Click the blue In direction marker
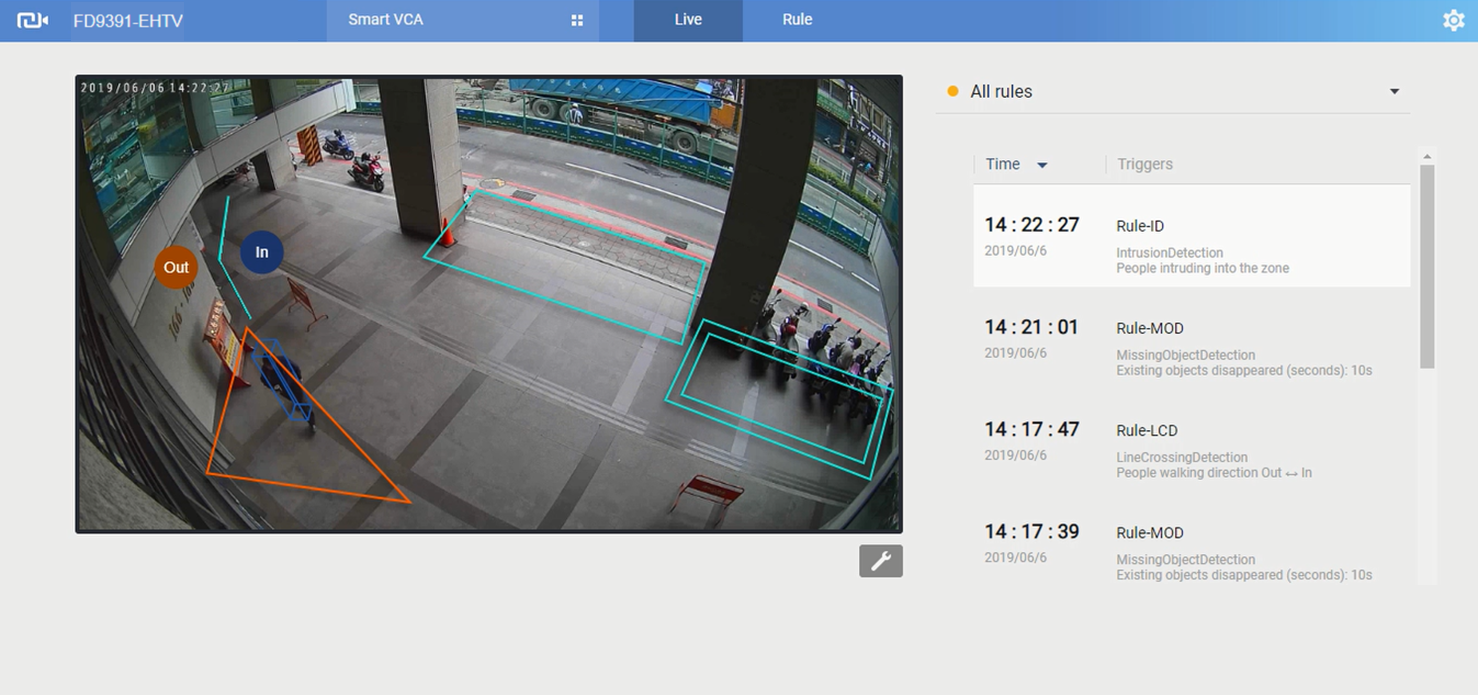1478x695 pixels. click(261, 252)
